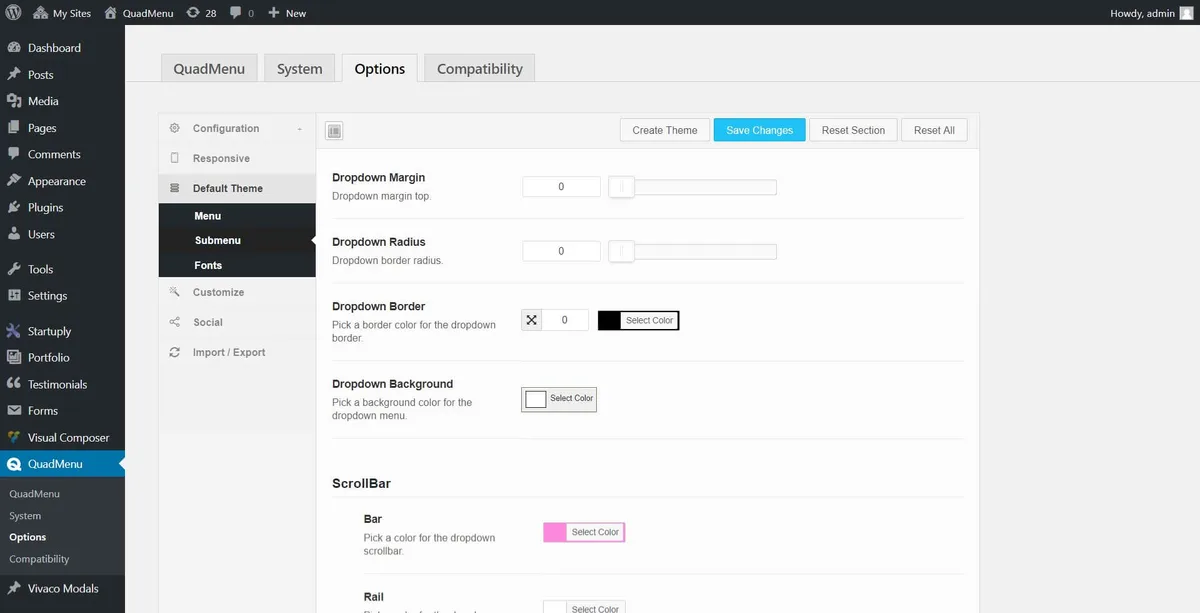Open My Sites in admin bar

point(61,13)
